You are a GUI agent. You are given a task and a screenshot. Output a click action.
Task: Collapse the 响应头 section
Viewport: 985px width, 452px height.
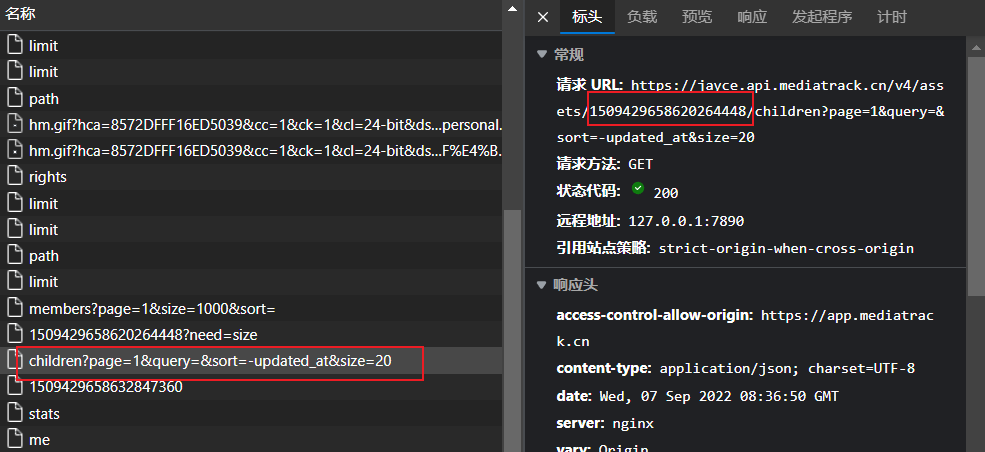pos(542,285)
